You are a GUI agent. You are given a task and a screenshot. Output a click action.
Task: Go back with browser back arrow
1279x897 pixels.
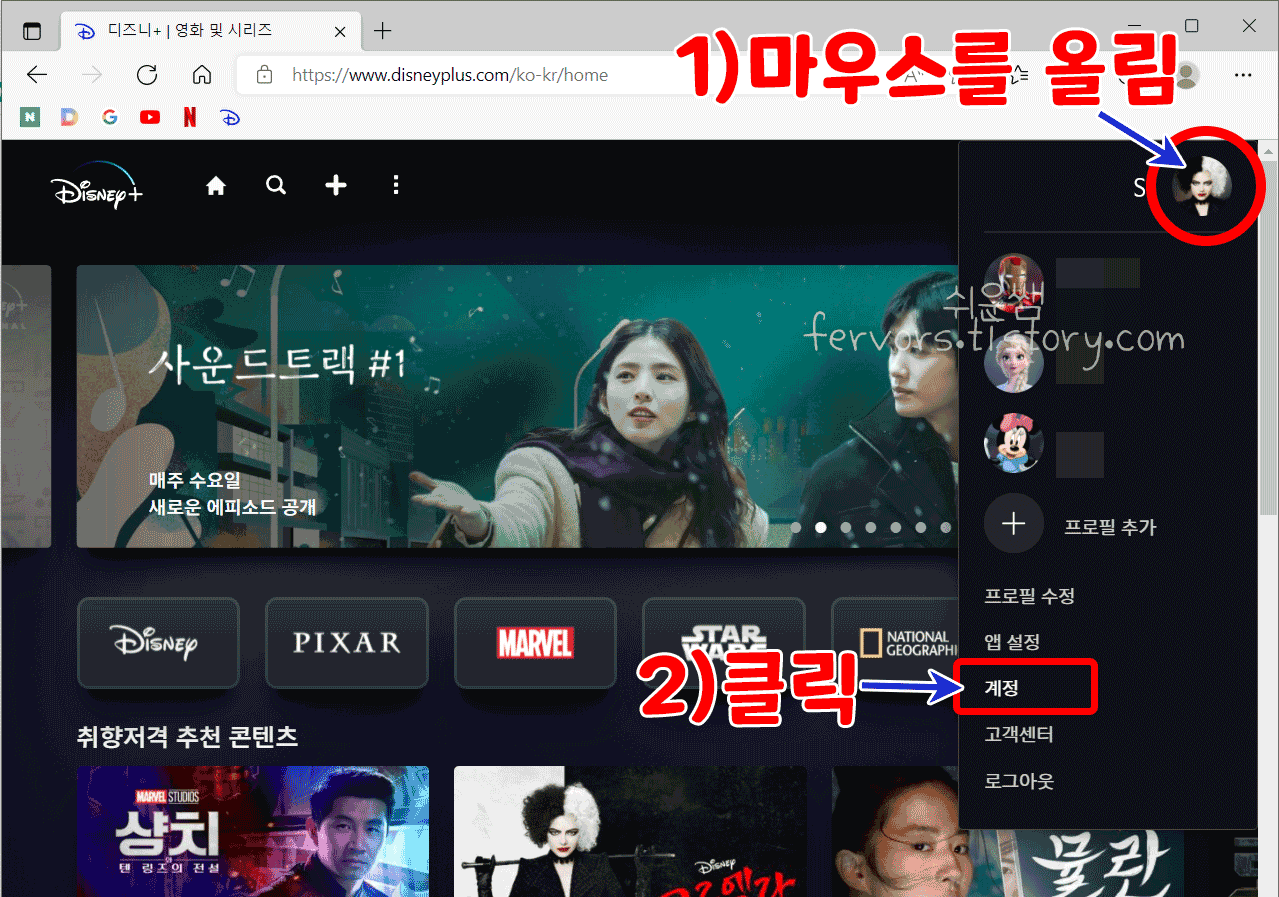[x=37, y=75]
